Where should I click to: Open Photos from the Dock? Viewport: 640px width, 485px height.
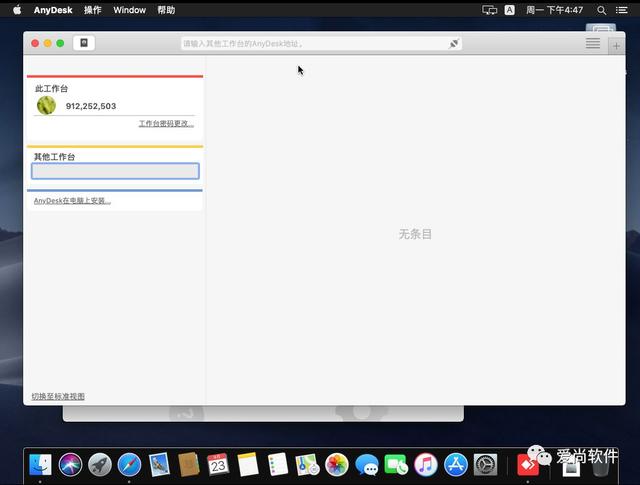click(337, 465)
